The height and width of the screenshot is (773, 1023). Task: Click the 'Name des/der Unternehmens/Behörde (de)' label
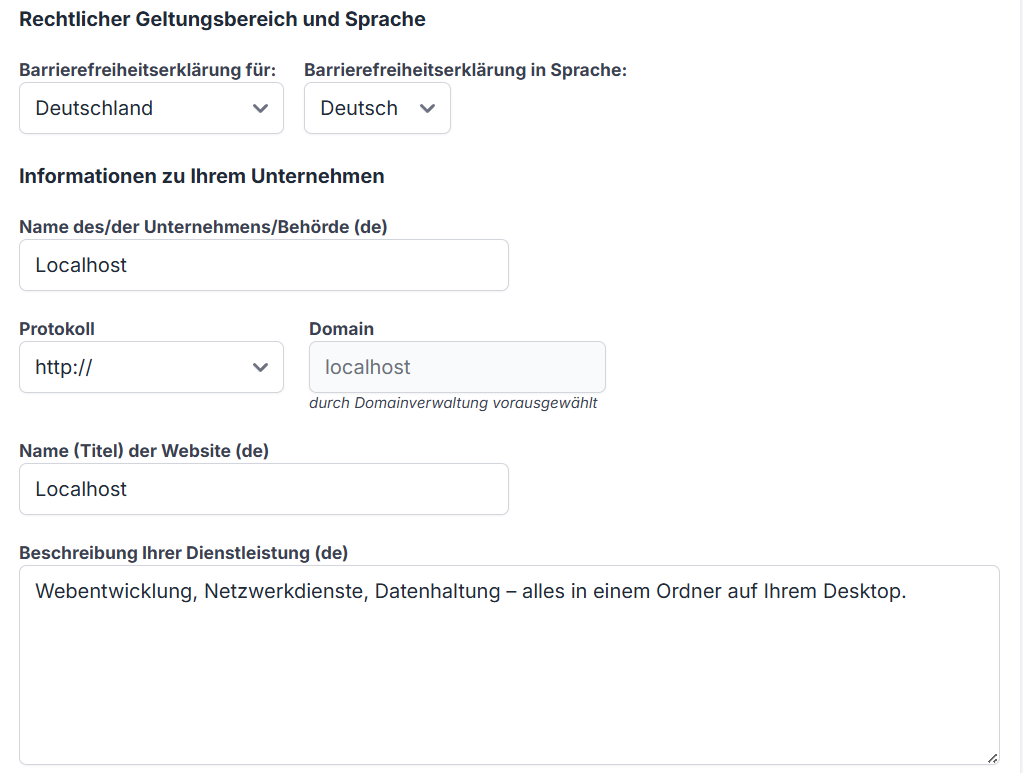coord(203,227)
